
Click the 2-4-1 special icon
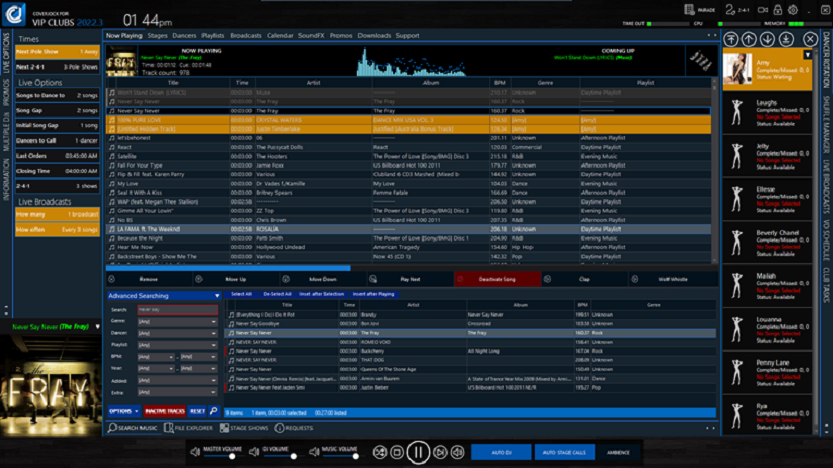point(737,10)
